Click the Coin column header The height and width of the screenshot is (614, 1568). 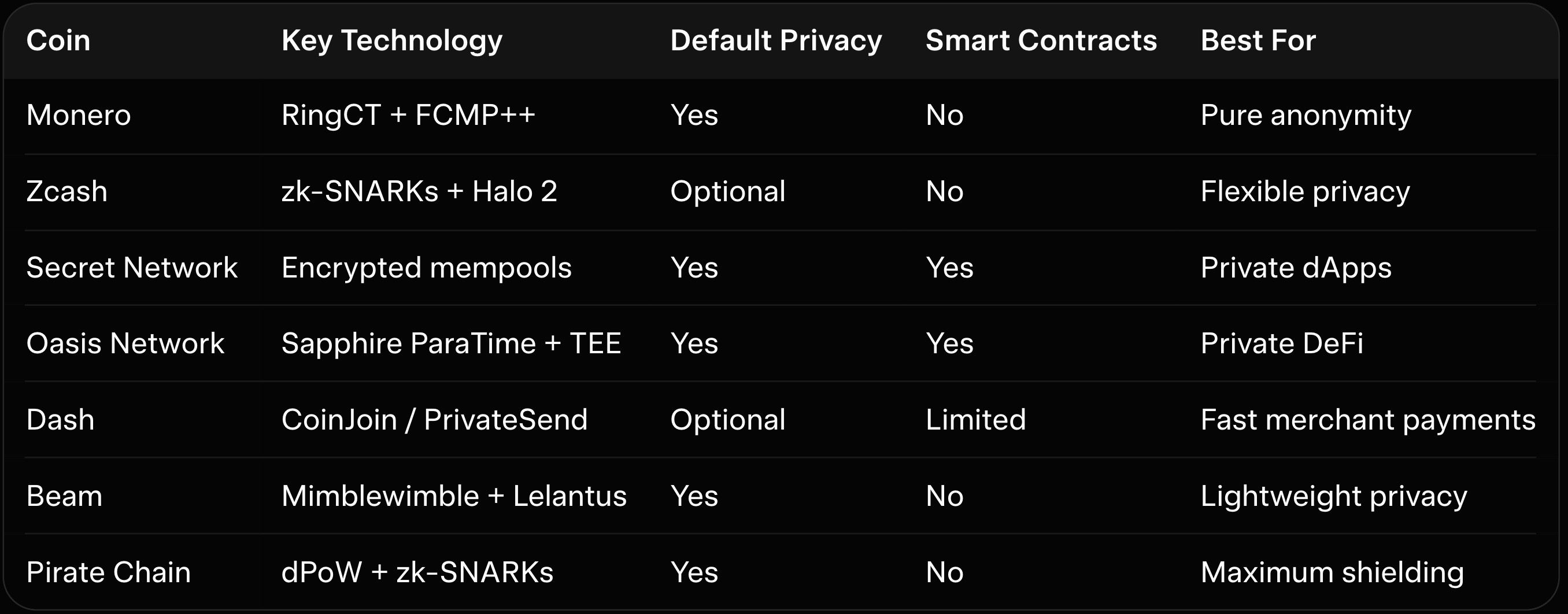[58, 41]
